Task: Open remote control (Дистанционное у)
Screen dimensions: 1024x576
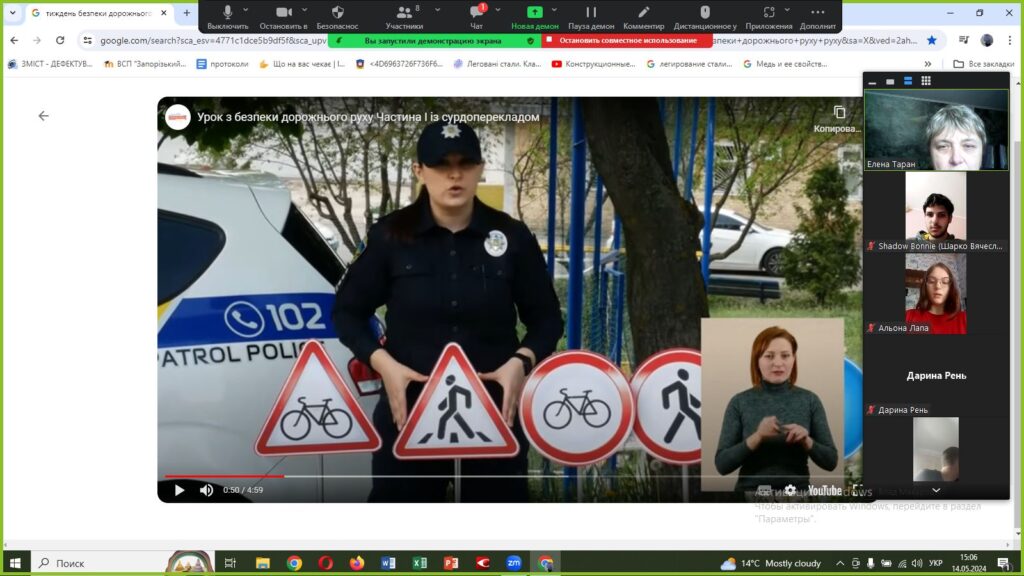Action: pos(705,16)
